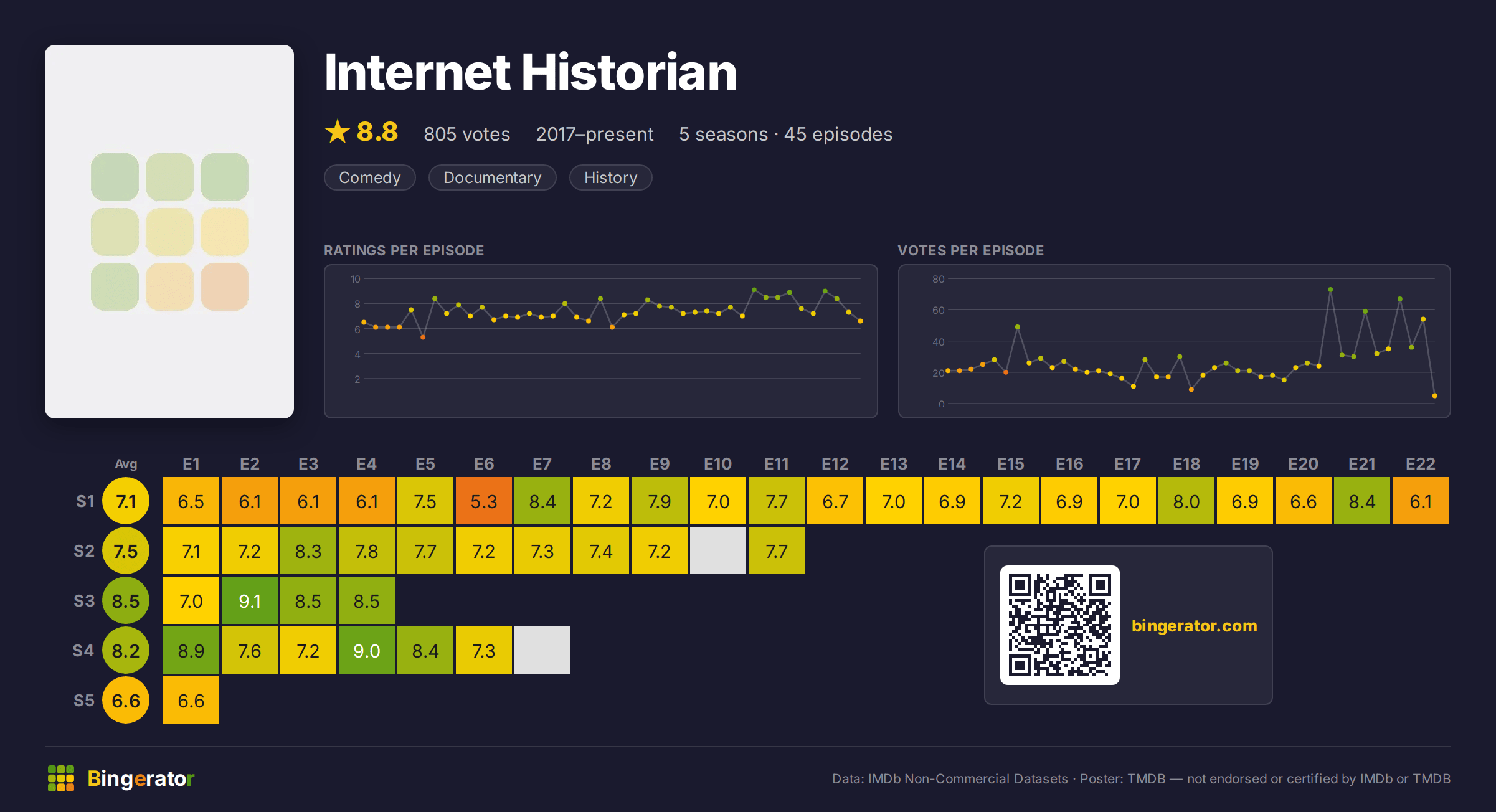Screen dimensions: 1496x812
Task: Open the bingerator.com link
Action: pyautogui.click(x=1194, y=625)
